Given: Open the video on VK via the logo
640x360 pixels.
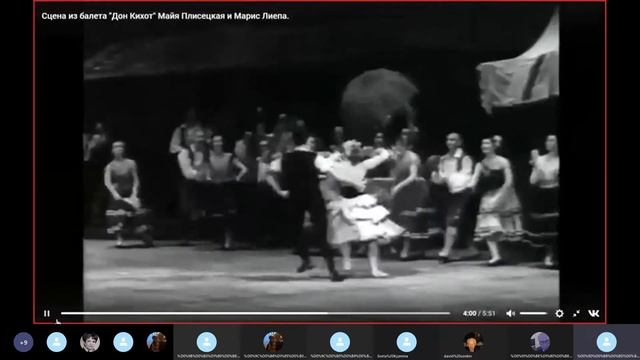Looking at the screenshot, I should (594, 313).
